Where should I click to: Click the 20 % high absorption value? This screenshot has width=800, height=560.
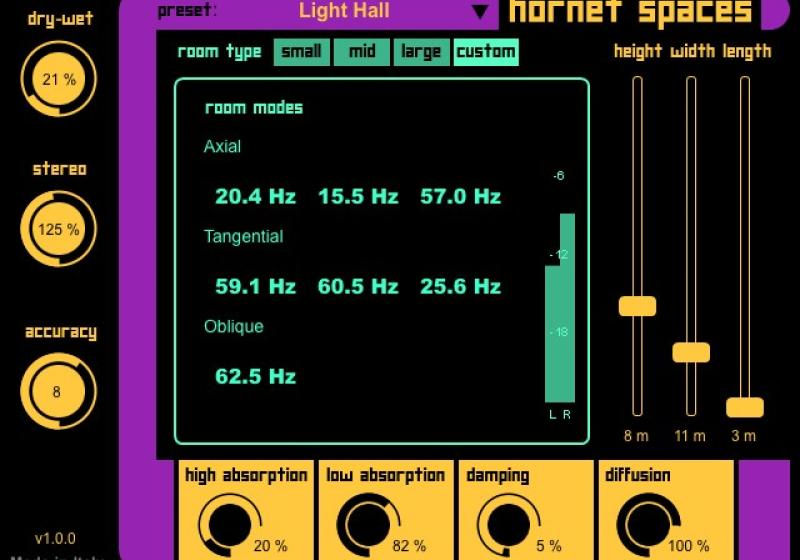pyautogui.click(x=270, y=546)
